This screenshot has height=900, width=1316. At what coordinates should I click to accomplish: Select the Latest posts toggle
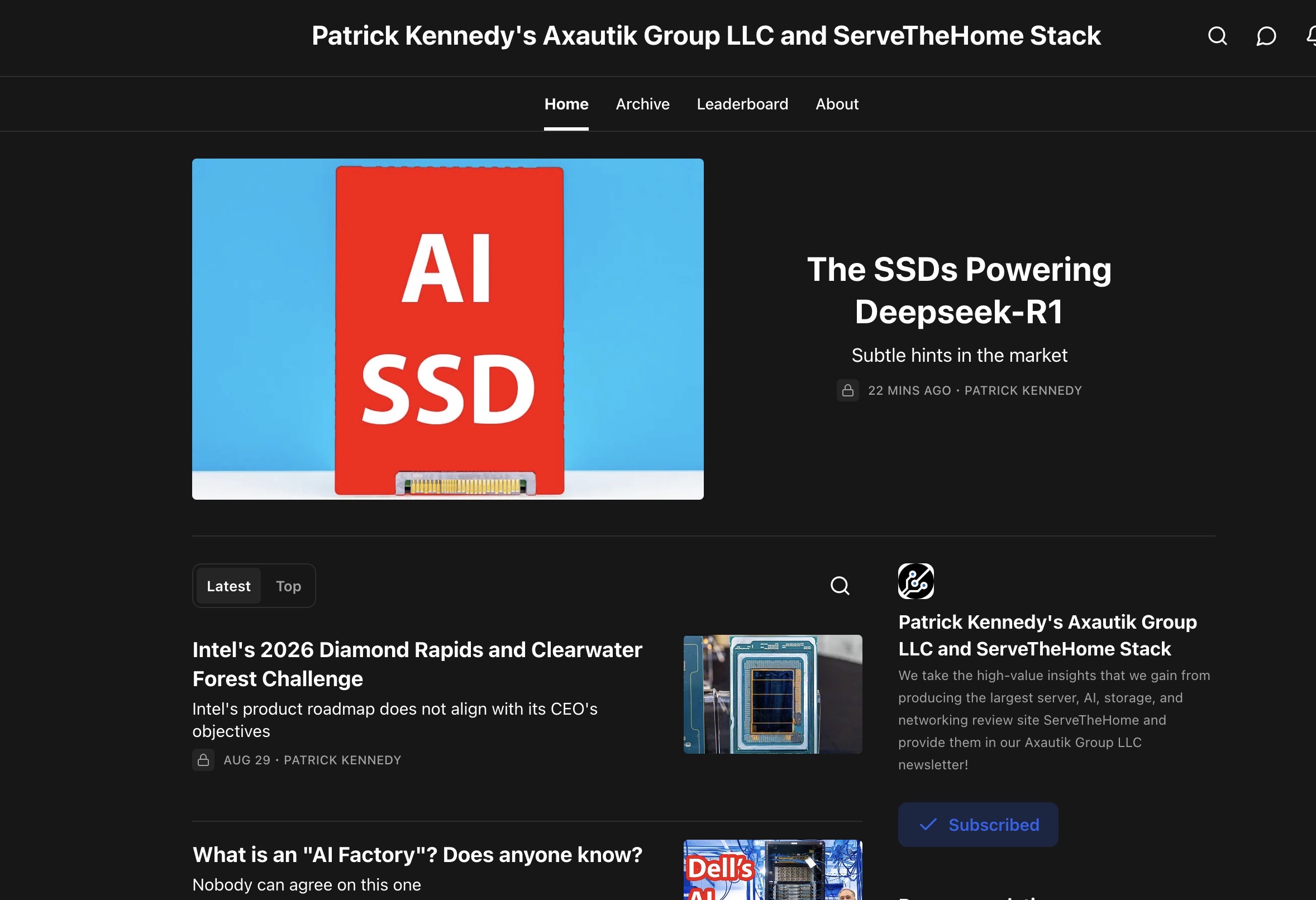(228, 586)
